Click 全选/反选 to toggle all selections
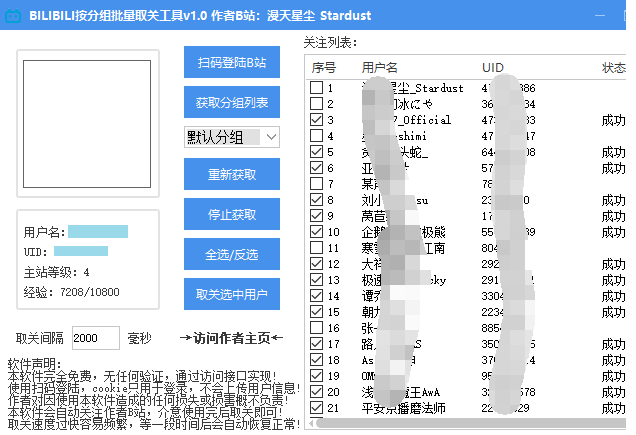 pos(232,254)
